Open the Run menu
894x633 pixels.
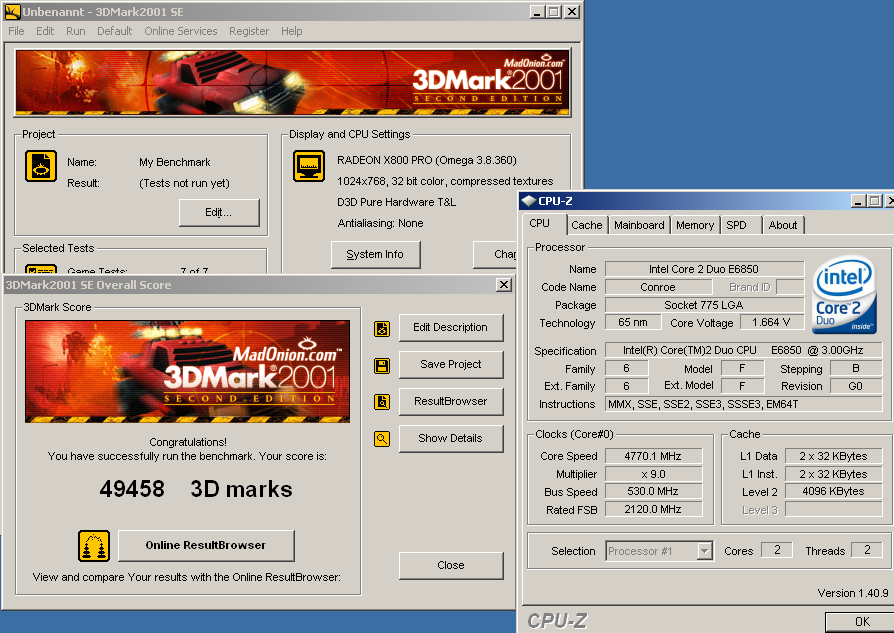pyautogui.click(x=75, y=31)
